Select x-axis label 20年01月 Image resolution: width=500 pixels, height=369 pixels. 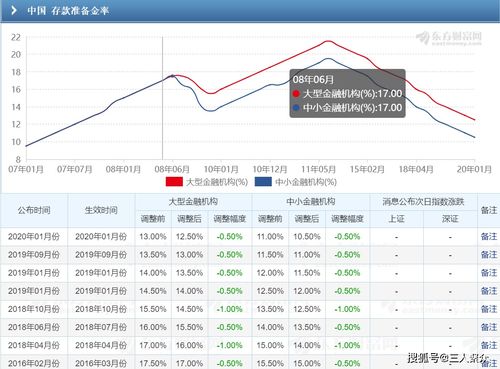tap(474, 169)
